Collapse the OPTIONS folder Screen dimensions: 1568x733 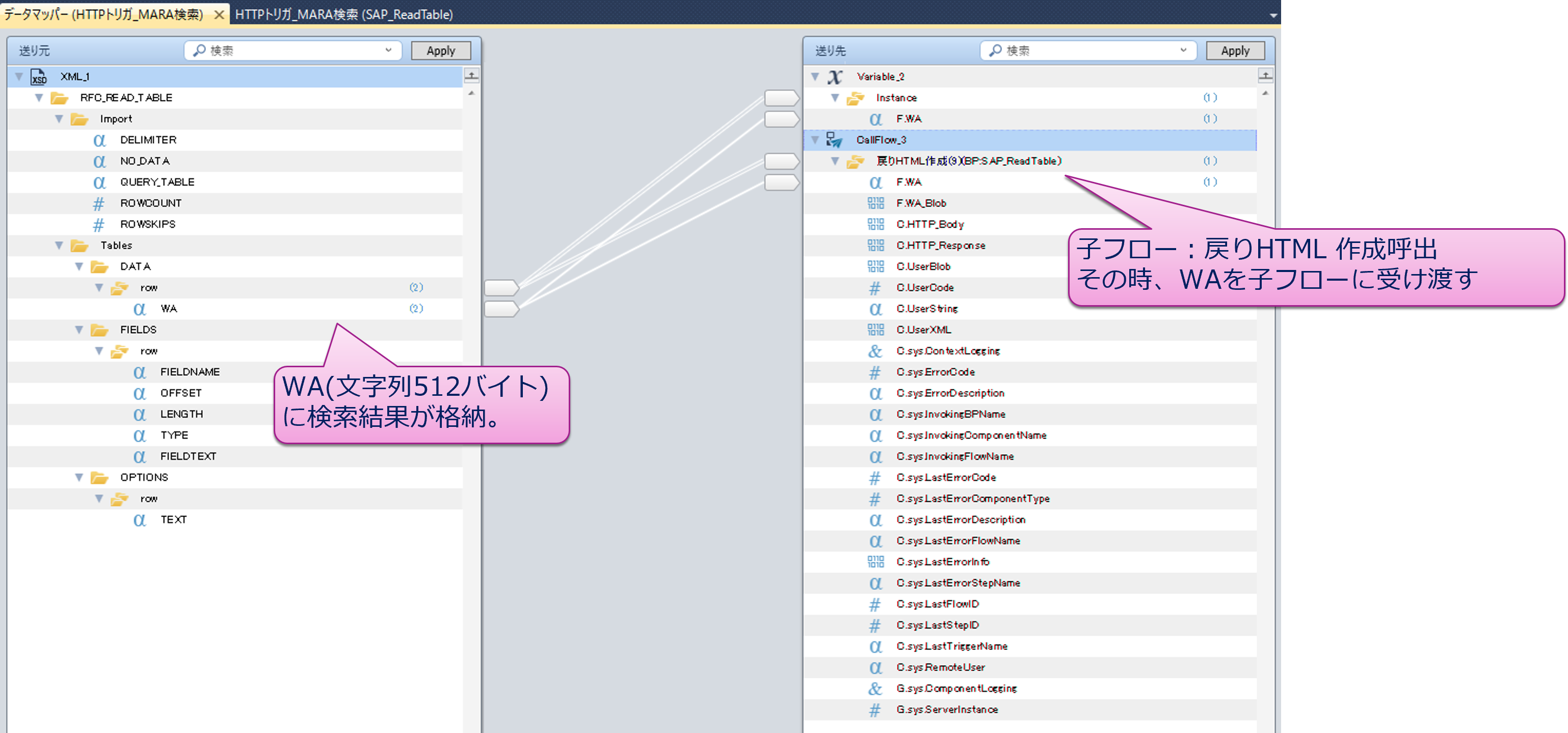(x=79, y=477)
